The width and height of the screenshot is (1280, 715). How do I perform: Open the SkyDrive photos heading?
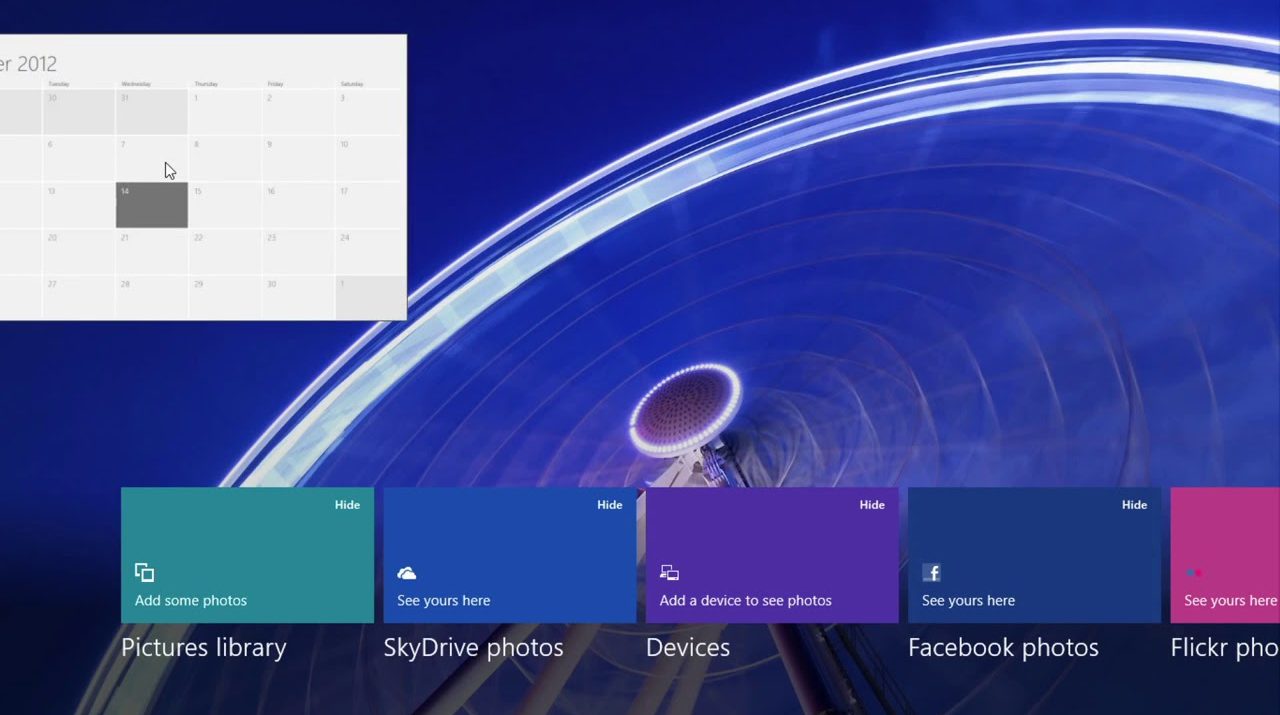pos(473,648)
